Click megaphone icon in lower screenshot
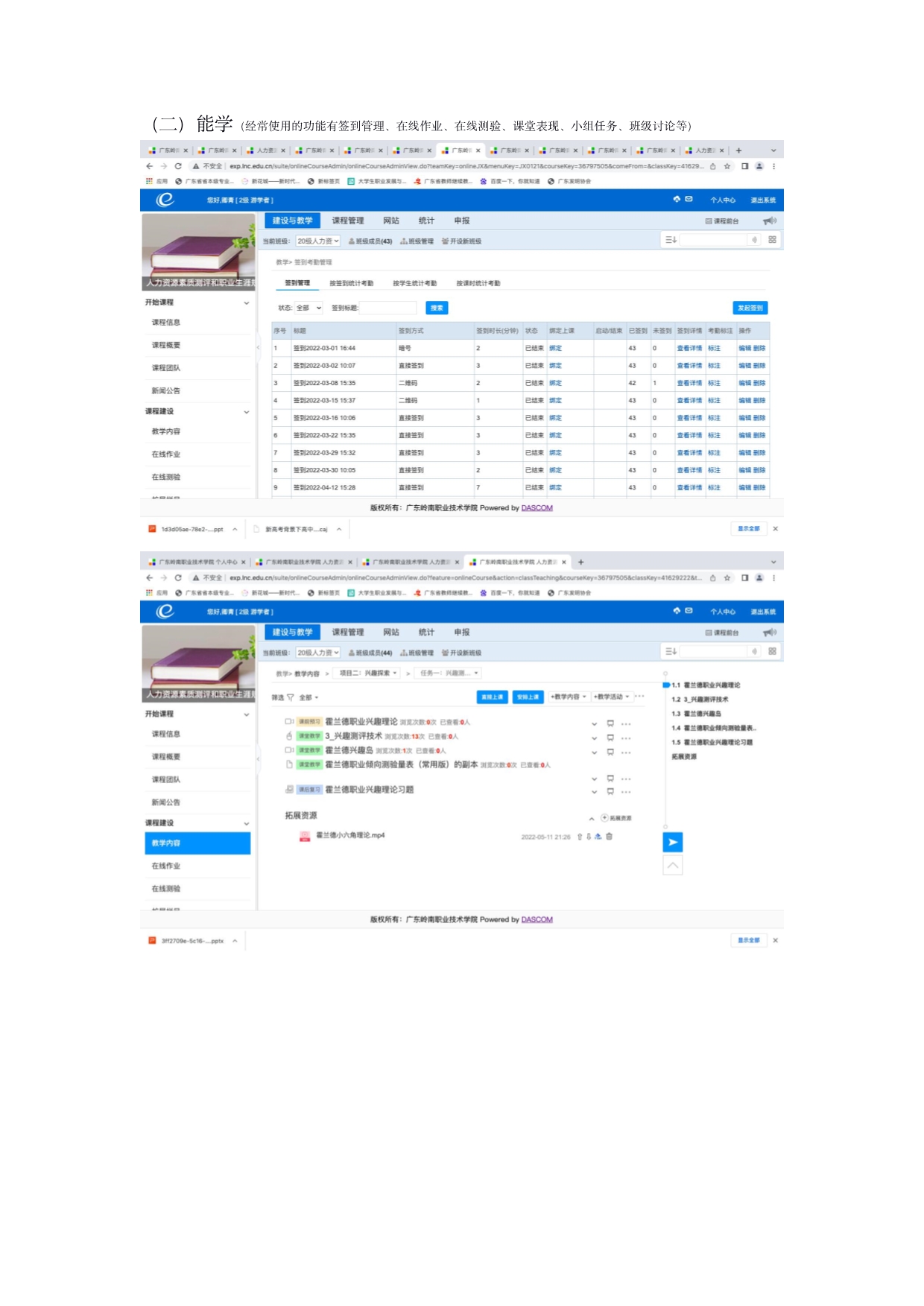The height and width of the screenshot is (1306, 924). (770, 632)
